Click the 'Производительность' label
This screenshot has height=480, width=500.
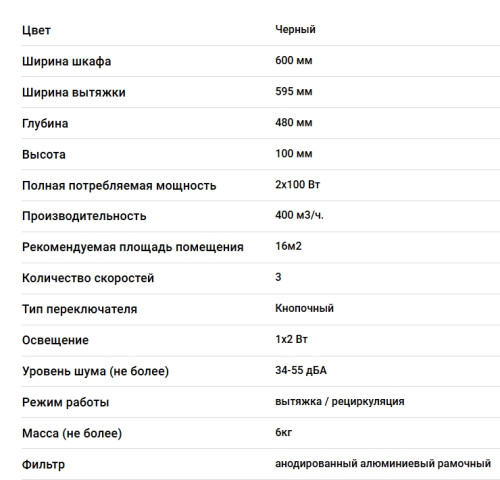pos(84,216)
